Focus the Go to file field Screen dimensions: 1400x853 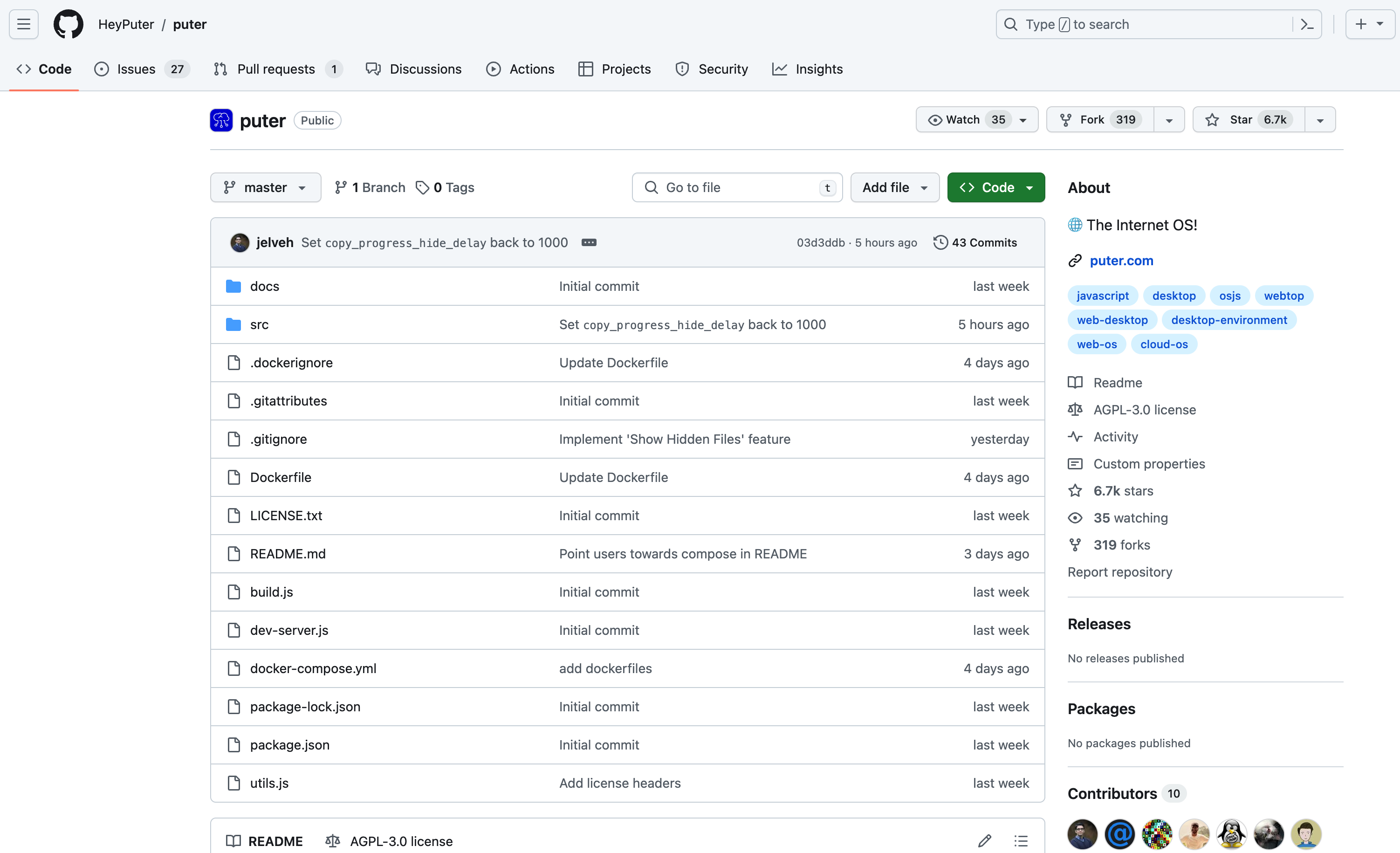737,187
